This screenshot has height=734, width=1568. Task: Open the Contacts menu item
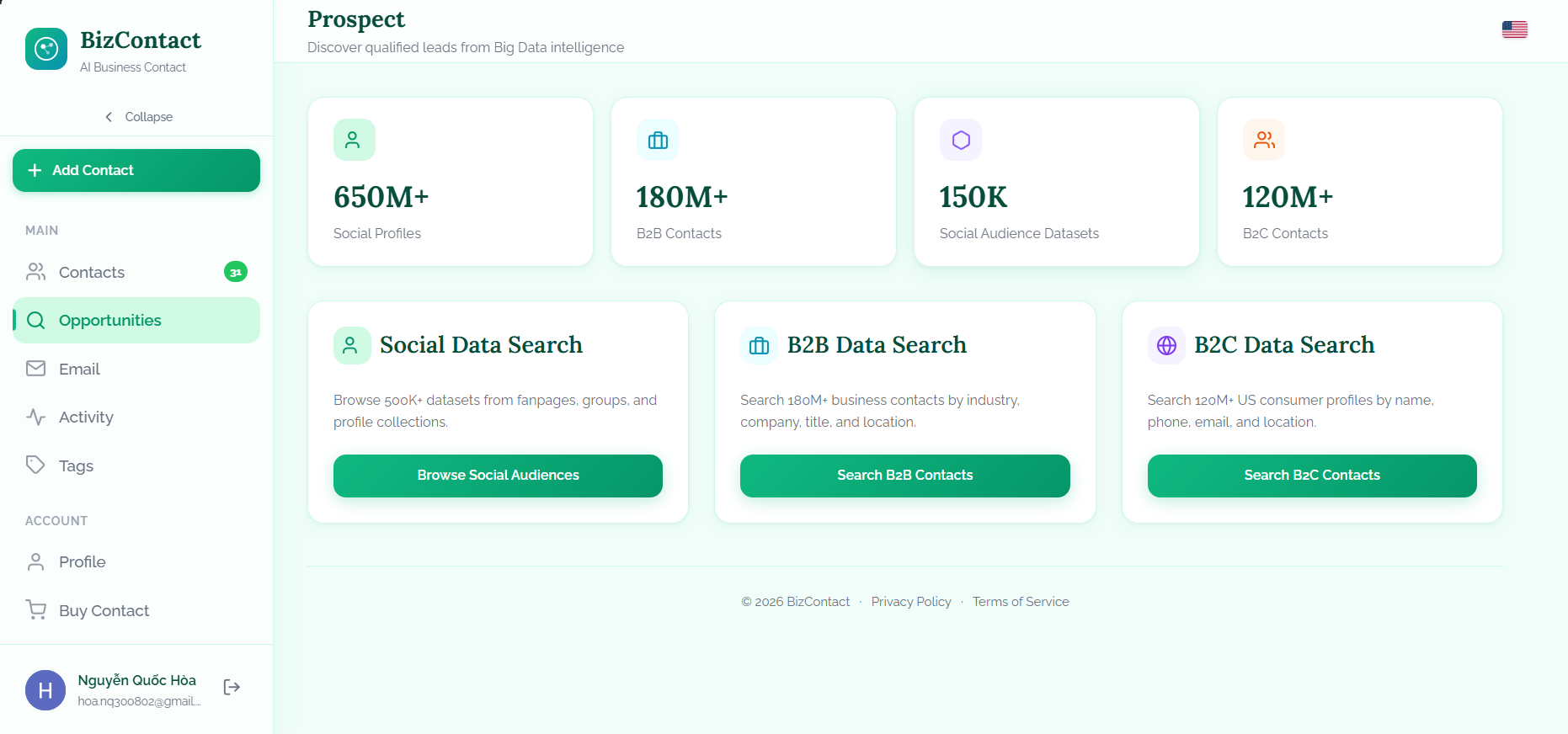click(136, 272)
